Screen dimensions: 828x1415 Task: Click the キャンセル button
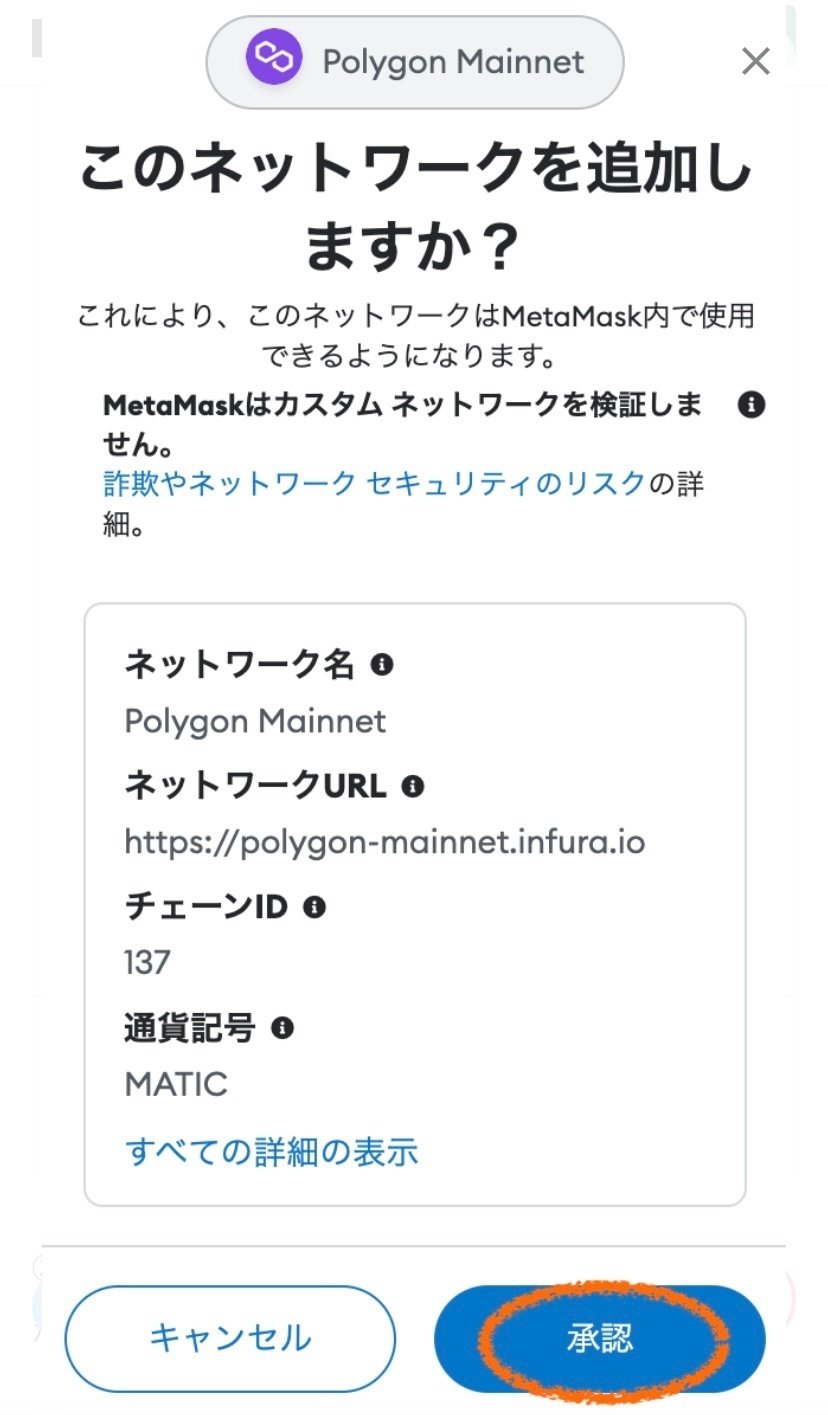[230, 1338]
